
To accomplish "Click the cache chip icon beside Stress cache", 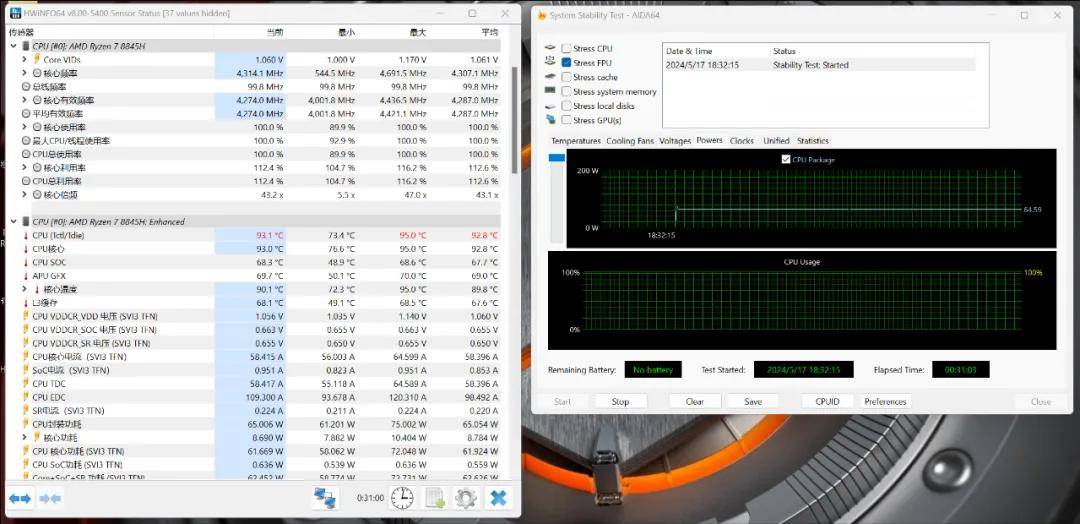I will click(550, 77).
